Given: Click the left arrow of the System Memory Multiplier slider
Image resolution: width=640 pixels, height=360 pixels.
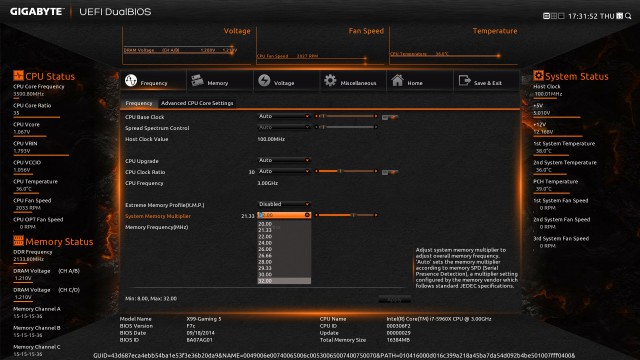Looking at the screenshot, I should click(316, 215).
